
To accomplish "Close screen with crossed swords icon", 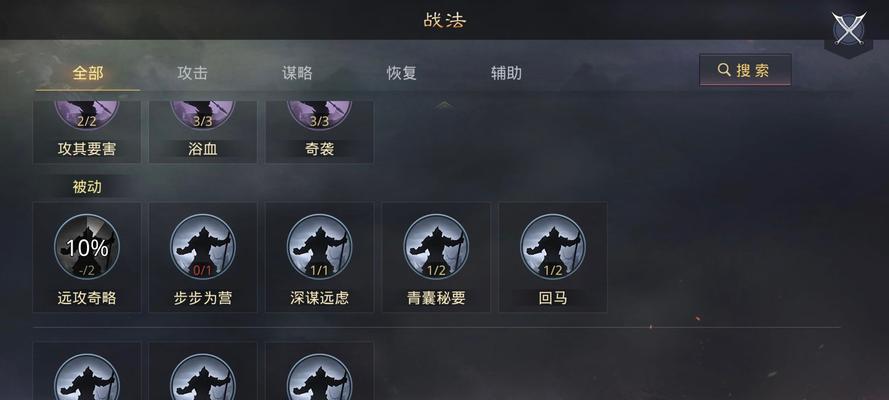I will point(848,28).
